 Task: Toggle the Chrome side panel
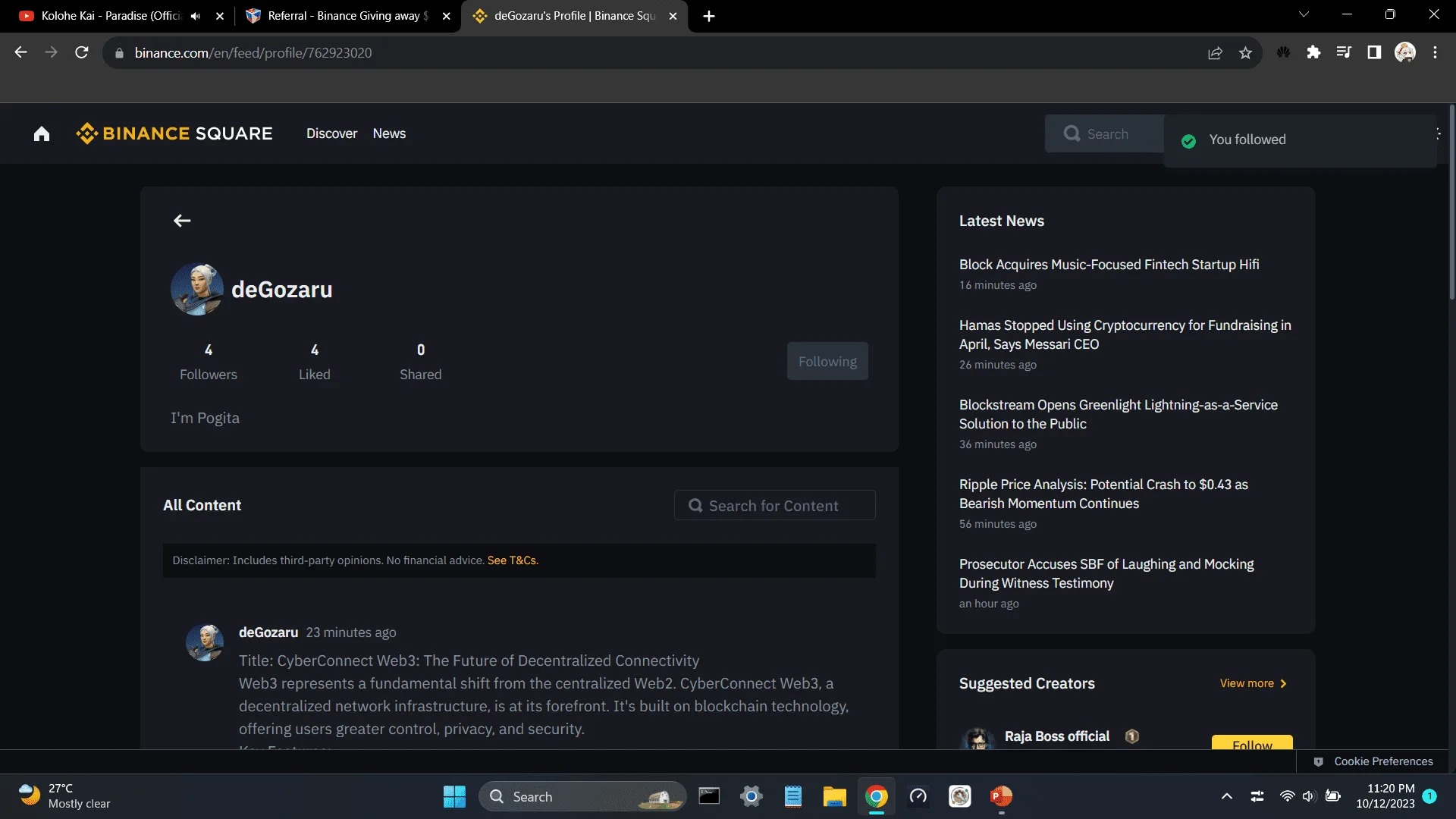coord(1374,52)
